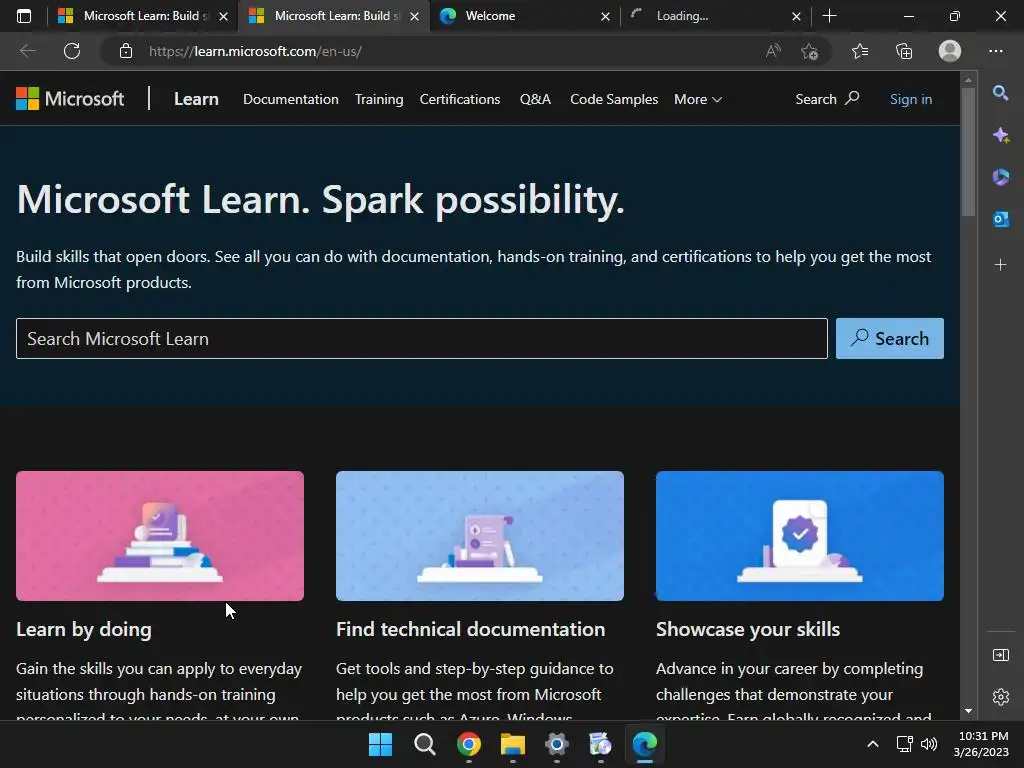Hide the sidebar using the collapse icon
The height and width of the screenshot is (768, 1024).
tap(1000, 654)
